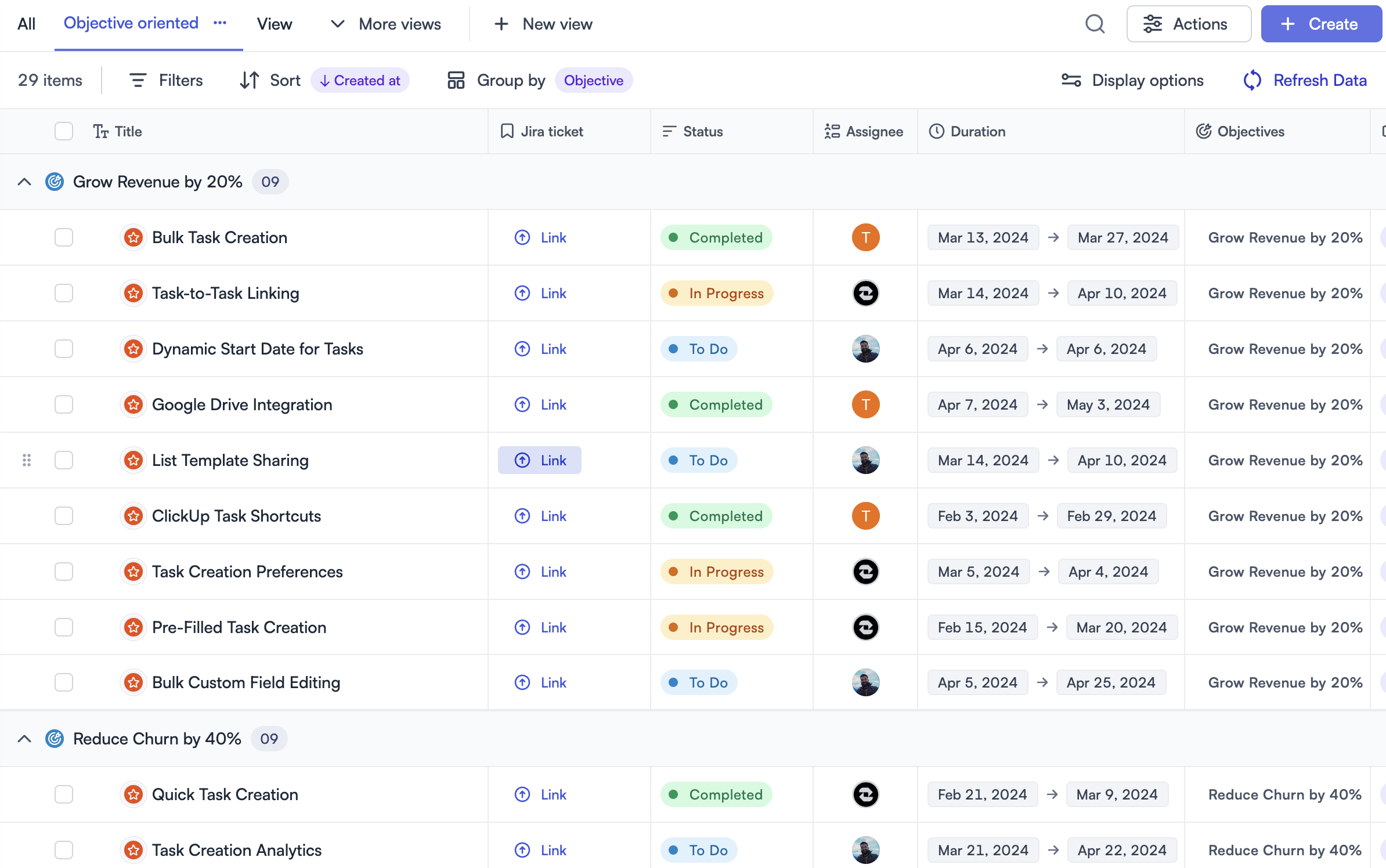The image size is (1386, 868).
Task: Collapse the Grow Revenue by 20% group
Action: tap(24, 182)
